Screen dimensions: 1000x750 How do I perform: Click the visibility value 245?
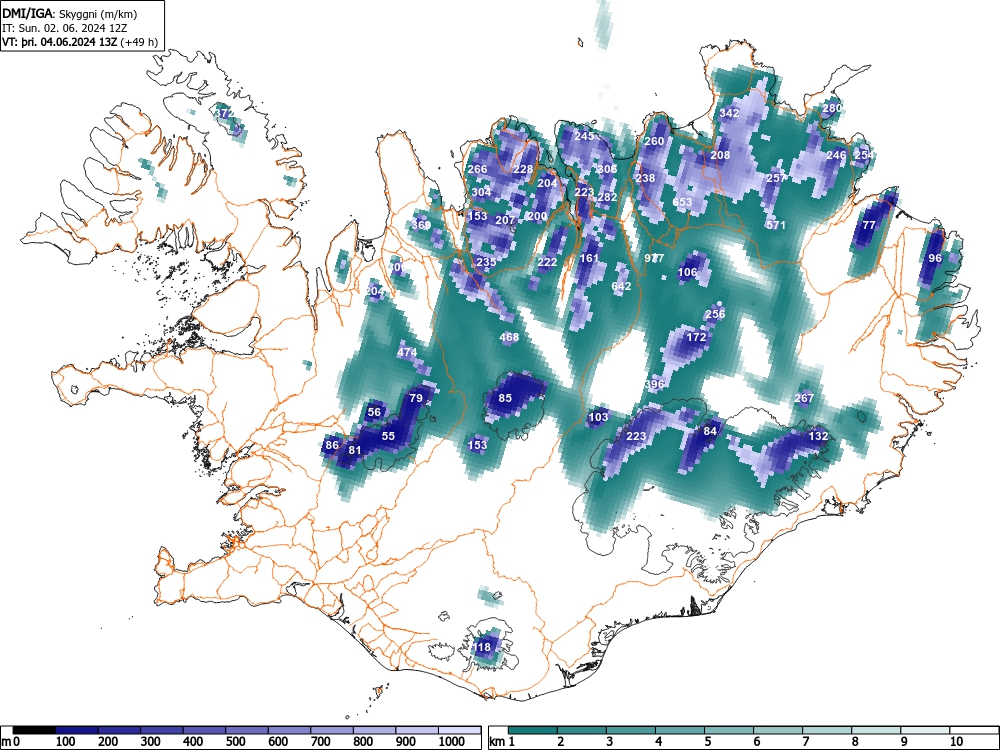tap(584, 136)
